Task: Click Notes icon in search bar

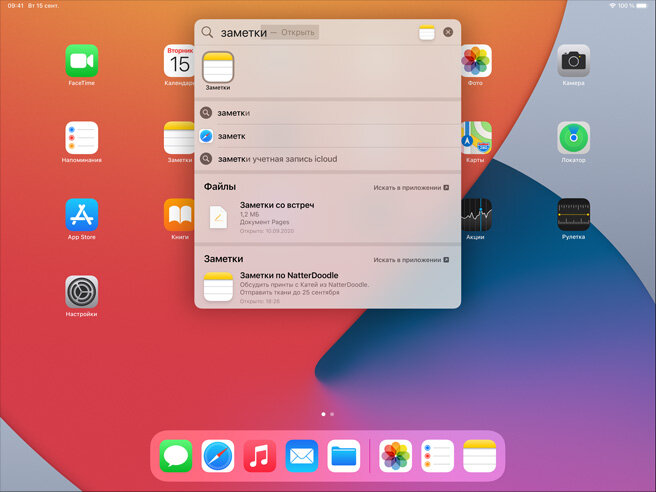Action: coord(427,32)
